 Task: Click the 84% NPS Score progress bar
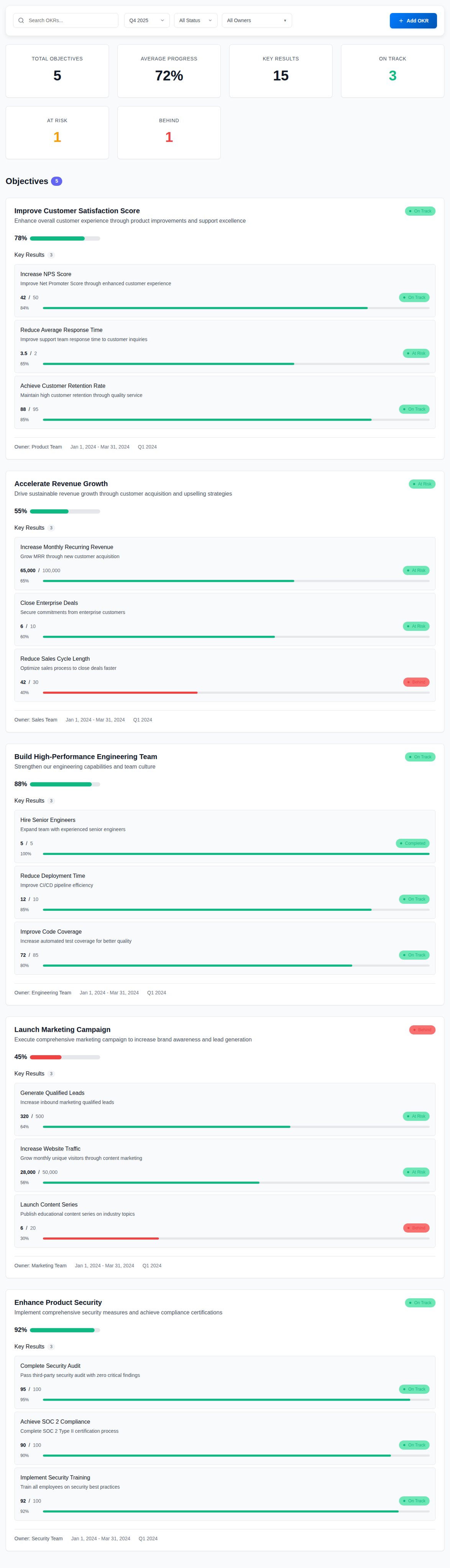tap(236, 308)
